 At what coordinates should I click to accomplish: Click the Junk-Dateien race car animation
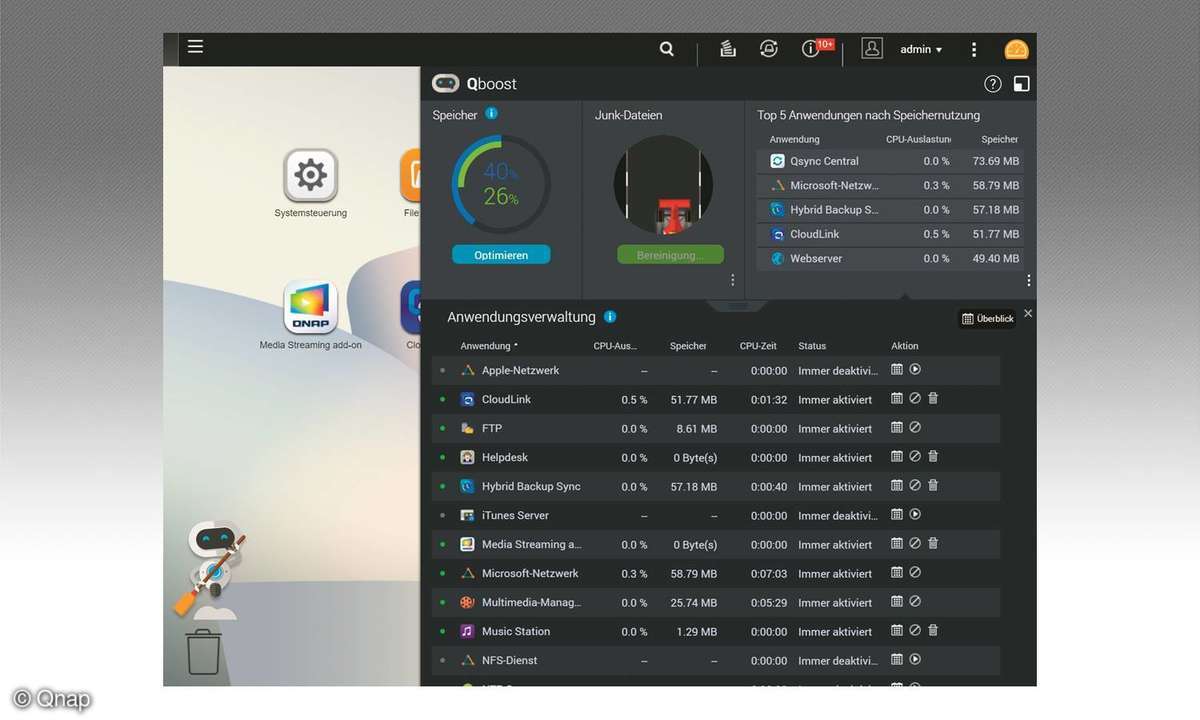point(664,185)
